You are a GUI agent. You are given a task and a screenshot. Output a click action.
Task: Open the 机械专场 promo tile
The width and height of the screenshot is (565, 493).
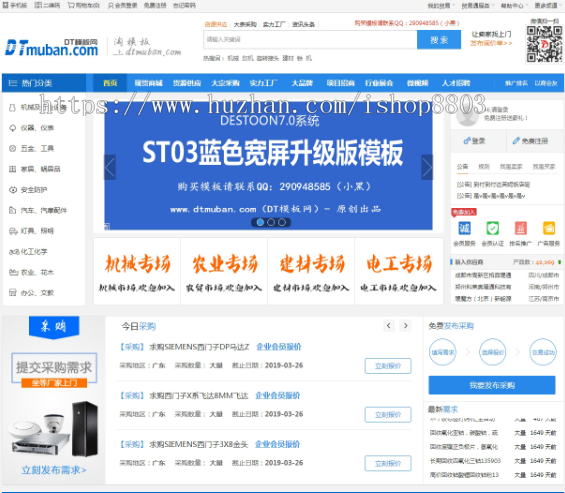[137, 271]
